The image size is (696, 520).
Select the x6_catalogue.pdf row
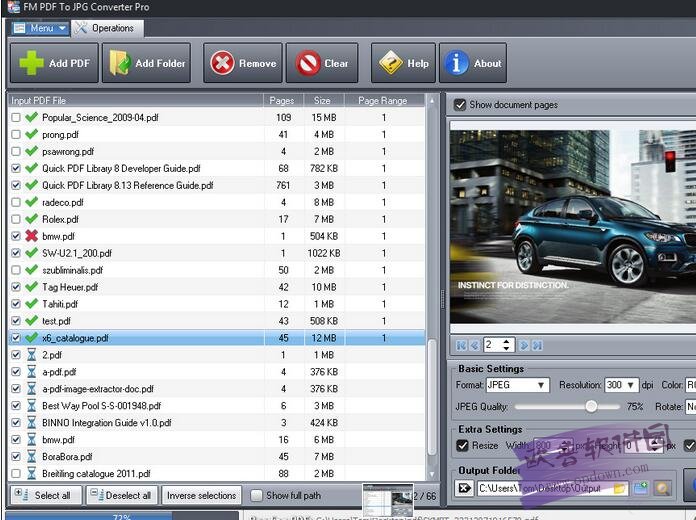pyautogui.click(x=217, y=338)
